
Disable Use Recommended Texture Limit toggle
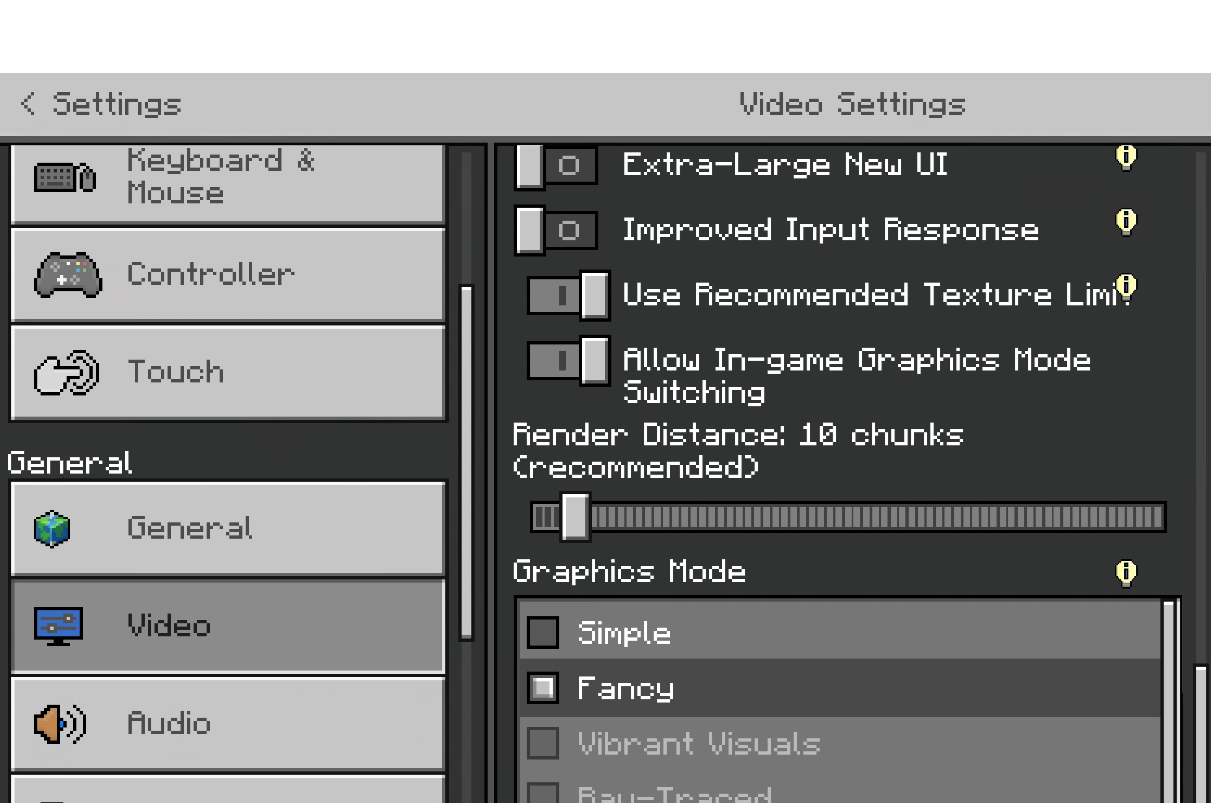pyautogui.click(x=568, y=295)
